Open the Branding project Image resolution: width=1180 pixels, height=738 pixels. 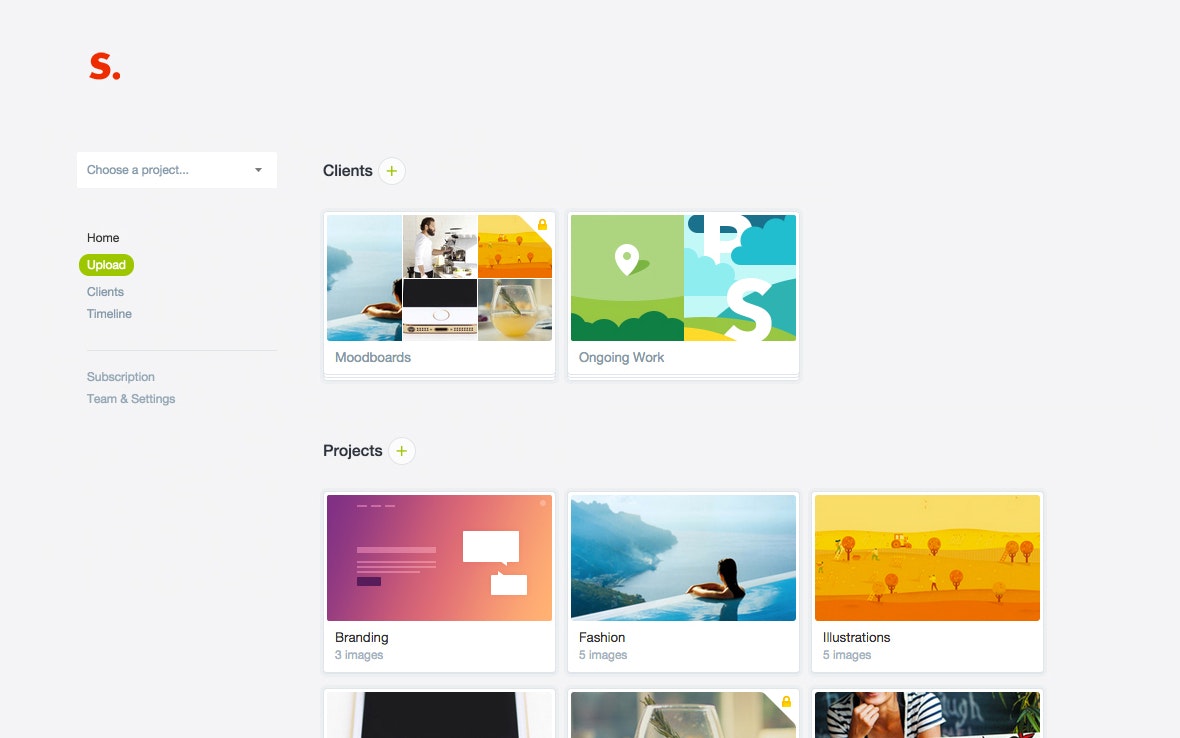pos(439,558)
